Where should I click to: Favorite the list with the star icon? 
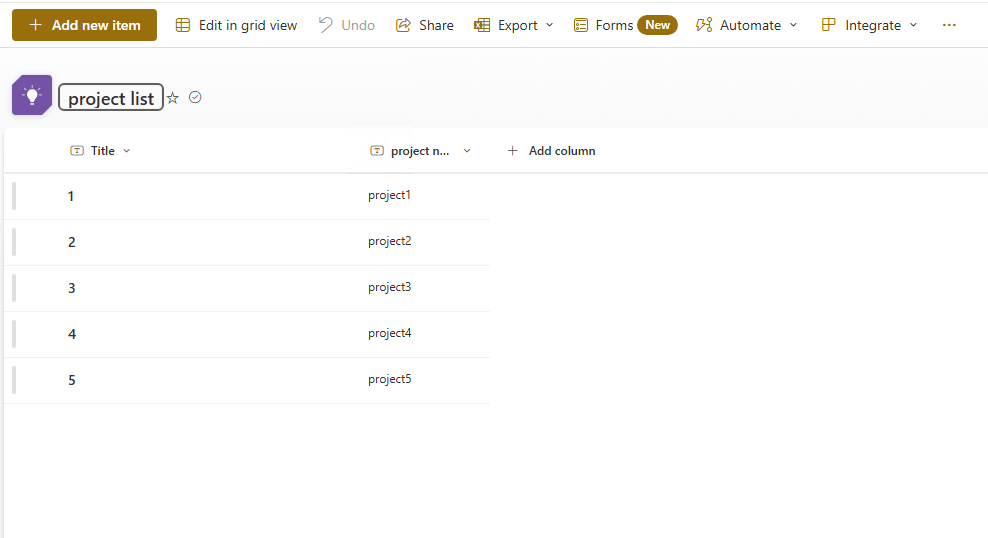click(x=173, y=98)
